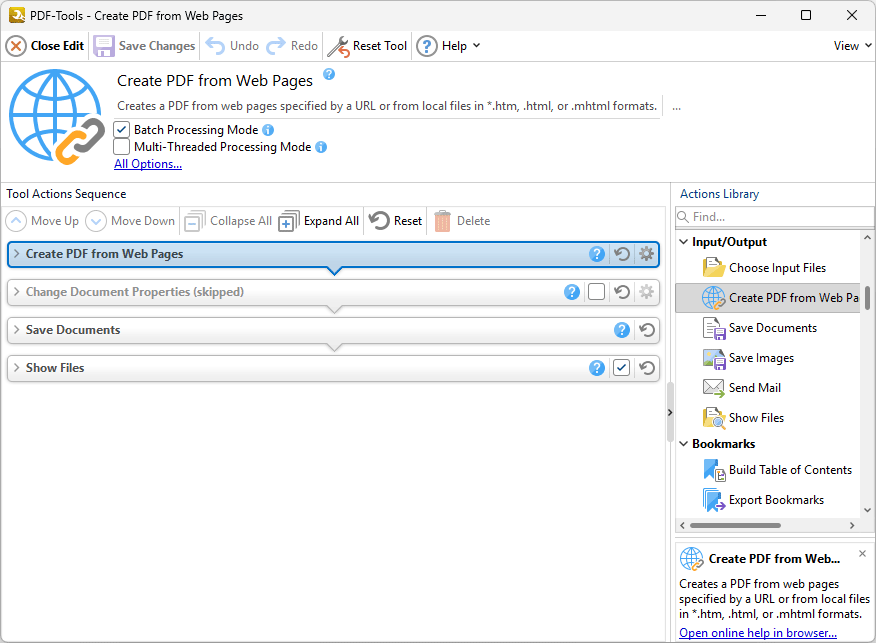Click the Find field in Actions Library

point(775,217)
